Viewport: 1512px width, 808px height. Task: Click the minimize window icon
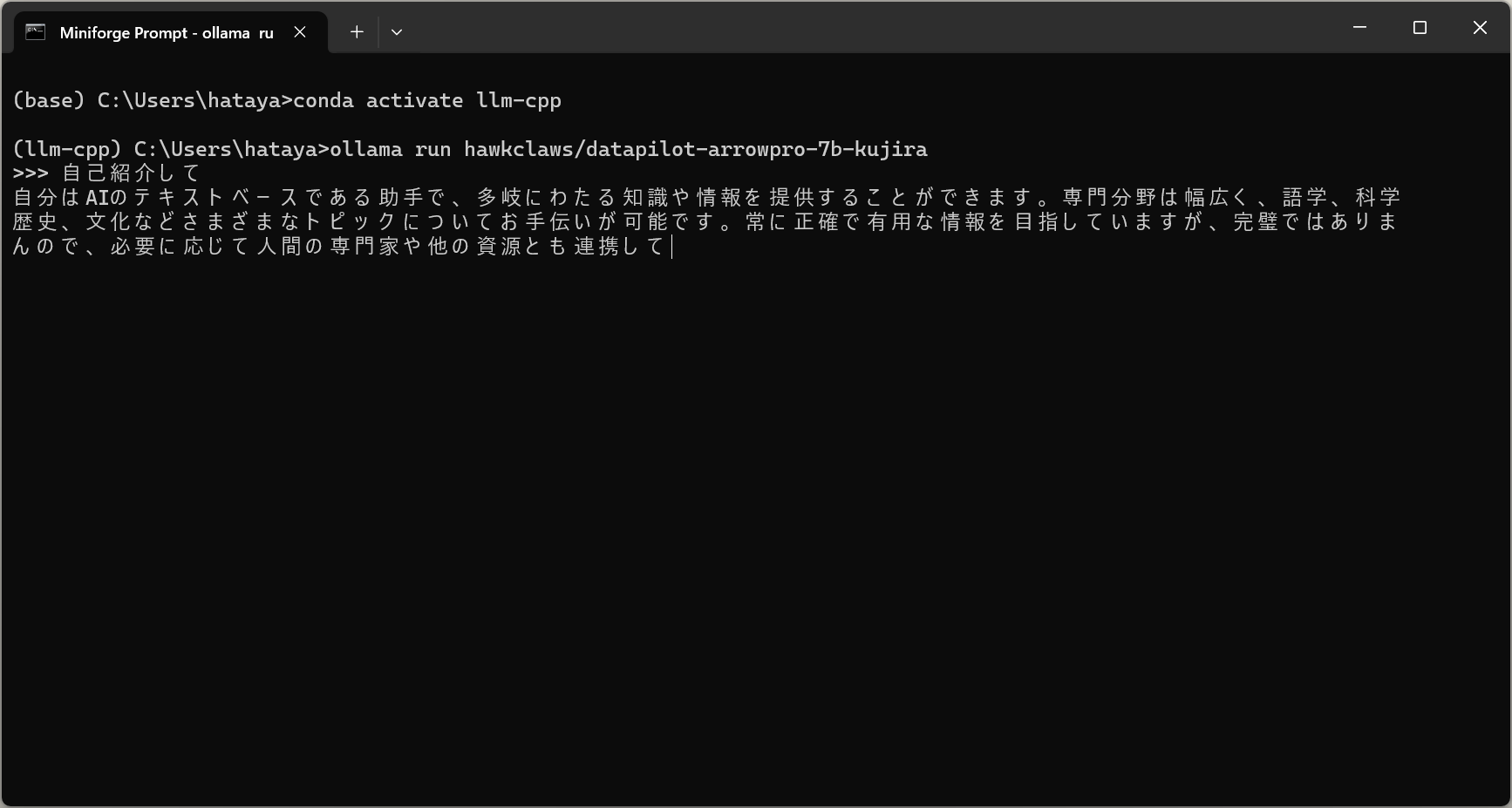coord(1359,27)
